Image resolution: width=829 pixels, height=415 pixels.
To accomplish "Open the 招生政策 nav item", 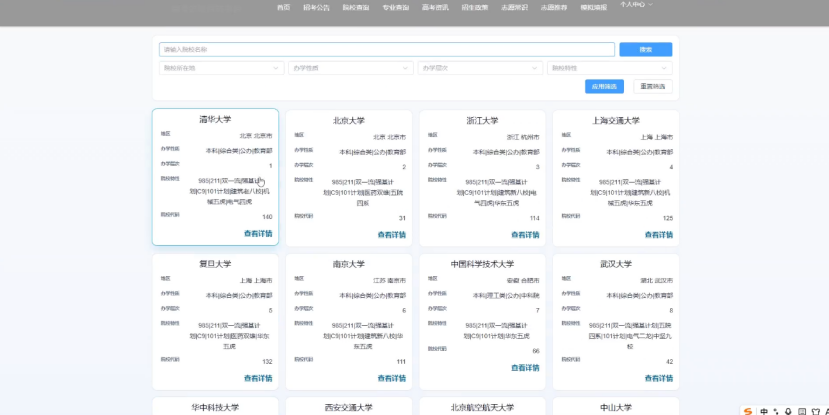I will point(475,7).
